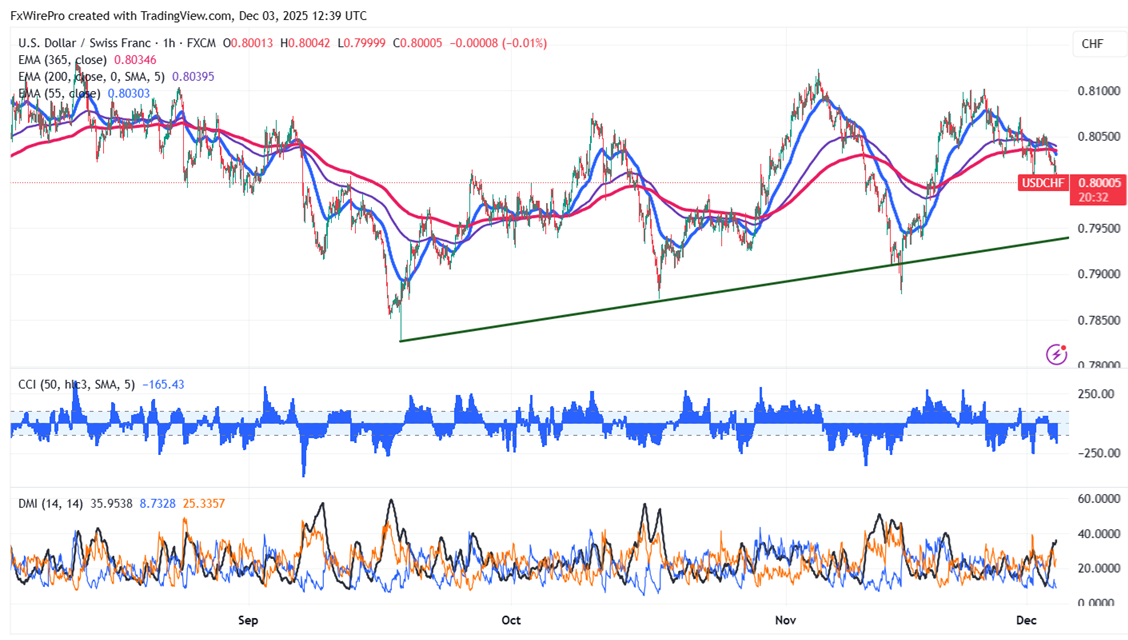Click the 0.79500 price axis label

click(1099, 229)
